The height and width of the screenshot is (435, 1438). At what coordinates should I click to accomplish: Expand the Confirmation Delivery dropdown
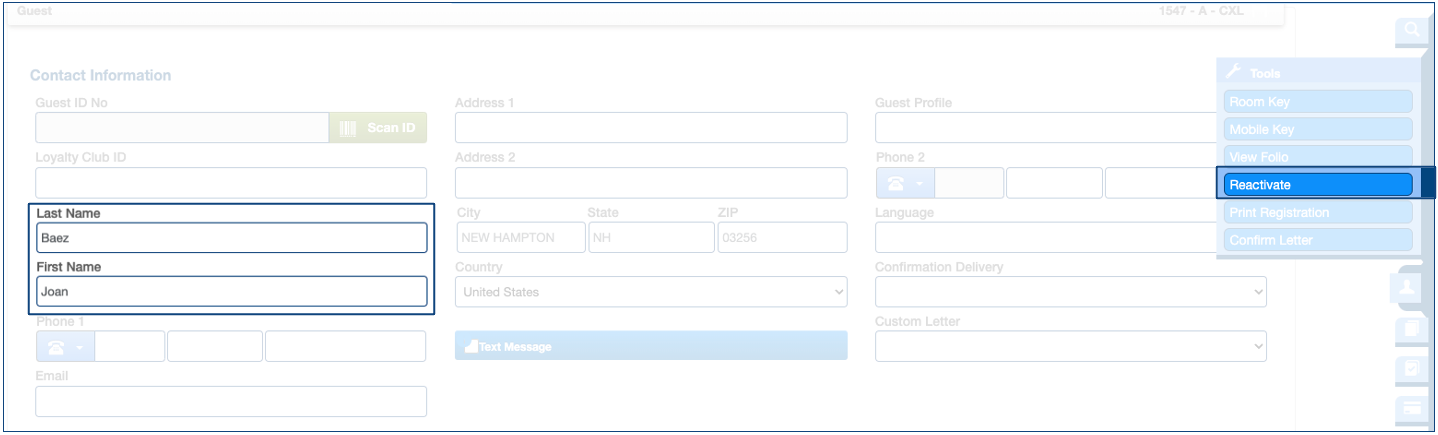point(1070,292)
